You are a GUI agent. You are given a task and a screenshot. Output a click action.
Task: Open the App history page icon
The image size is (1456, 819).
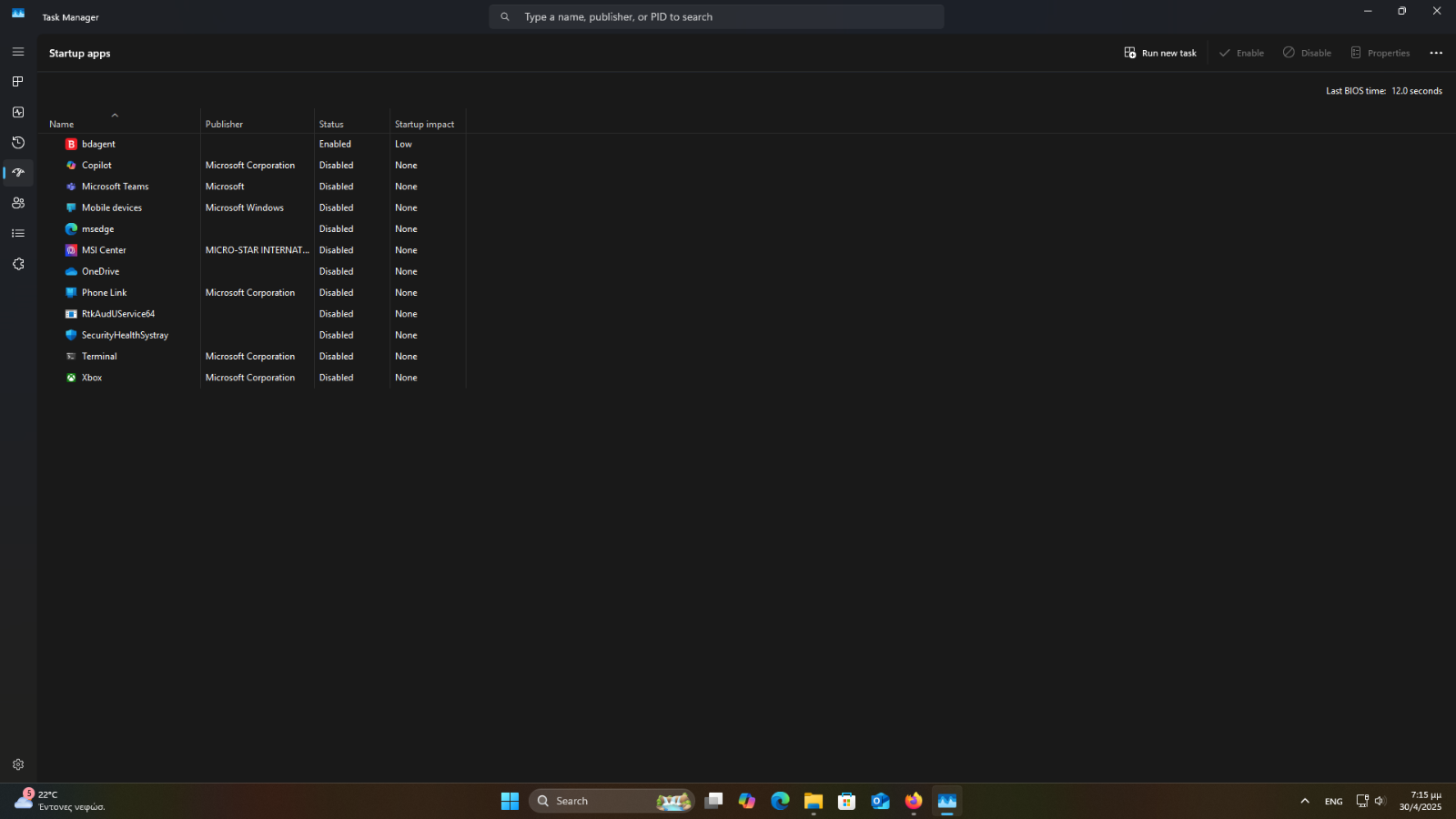click(18, 143)
